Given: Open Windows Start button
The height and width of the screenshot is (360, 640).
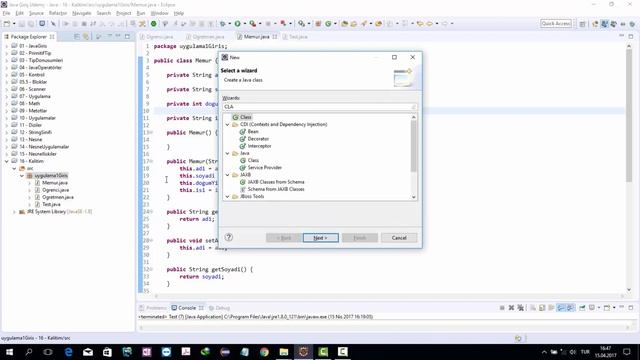Looking at the screenshot, I should click(9, 351).
